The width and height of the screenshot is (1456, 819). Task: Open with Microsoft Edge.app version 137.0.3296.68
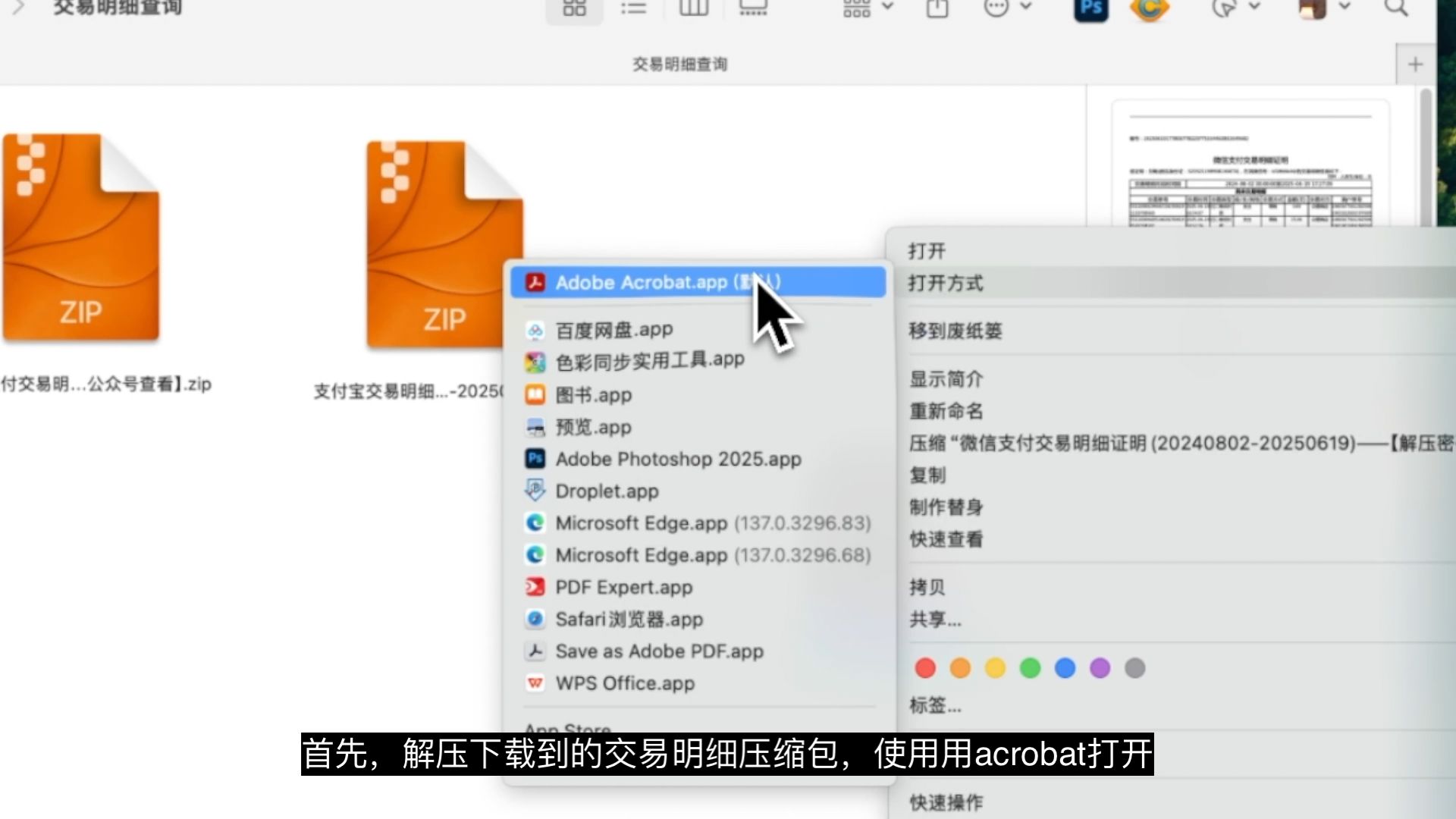click(698, 555)
